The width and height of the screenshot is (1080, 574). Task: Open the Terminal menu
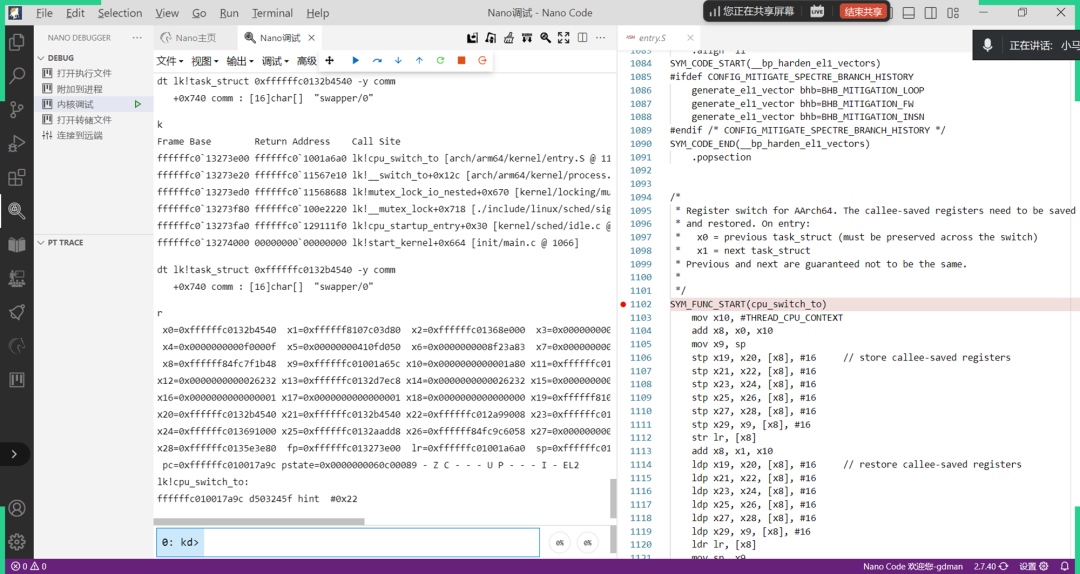[272, 13]
